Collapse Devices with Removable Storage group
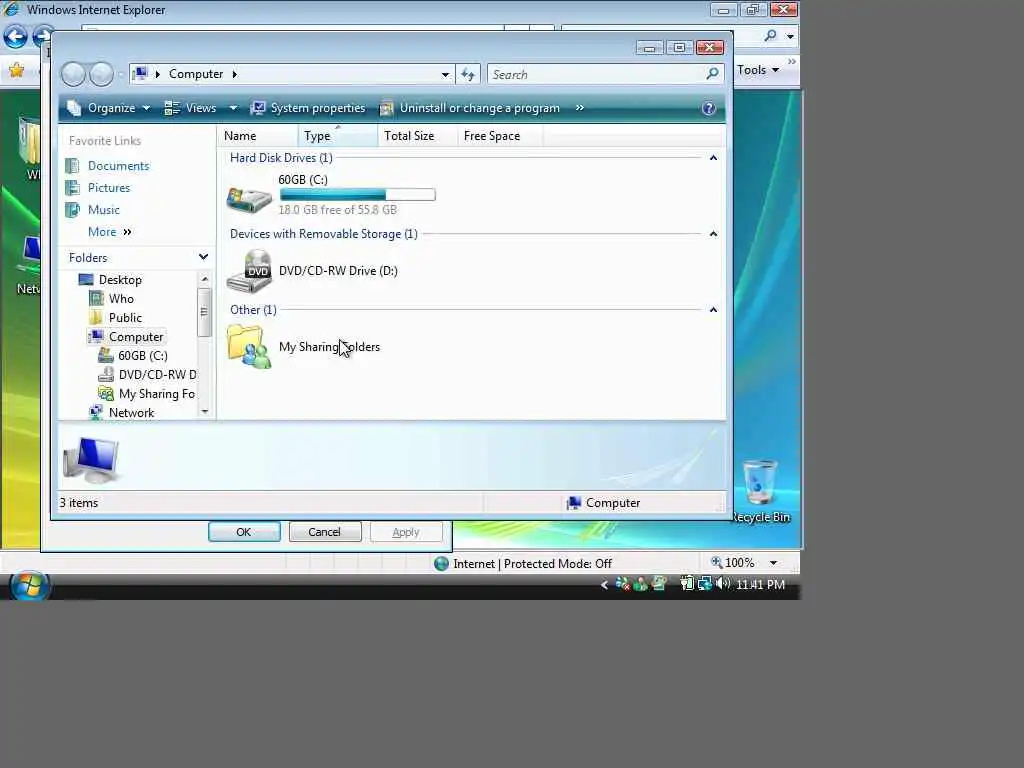 click(x=713, y=234)
